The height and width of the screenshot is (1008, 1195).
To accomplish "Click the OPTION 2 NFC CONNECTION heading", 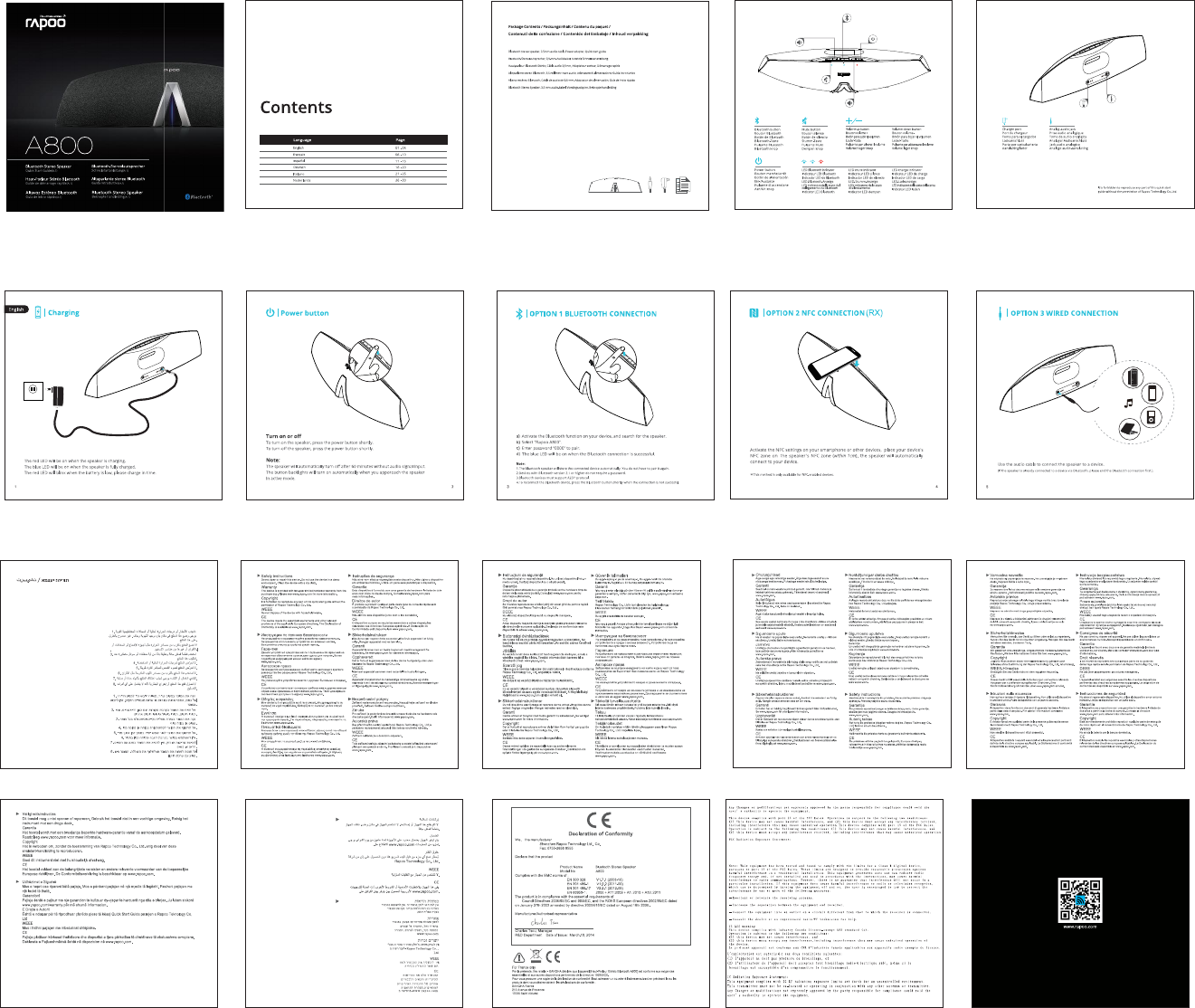I will (824, 313).
